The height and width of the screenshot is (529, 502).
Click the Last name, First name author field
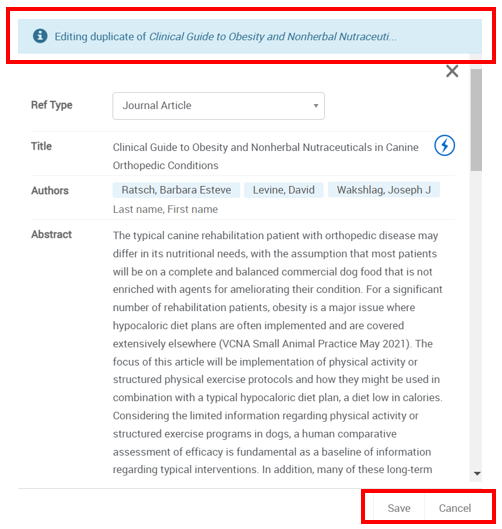[x=165, y=210]
